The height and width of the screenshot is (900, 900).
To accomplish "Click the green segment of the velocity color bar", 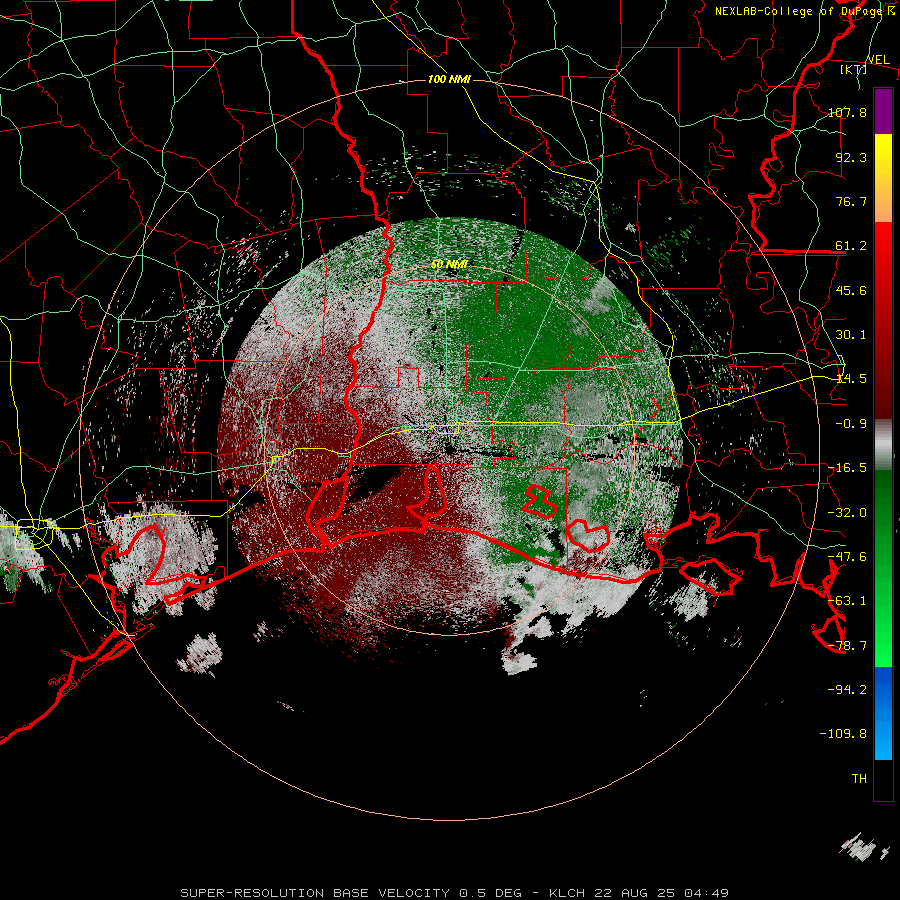I will coord(883,568).
